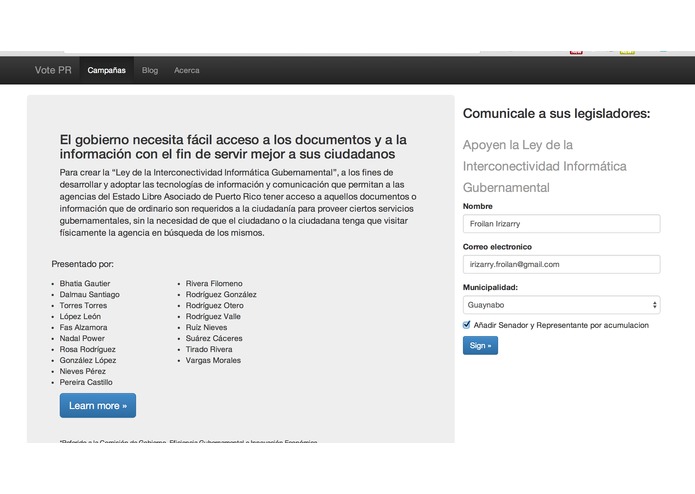
Task: Select the Rodríguez Valle list entry
Action: [x=213, y=316]
